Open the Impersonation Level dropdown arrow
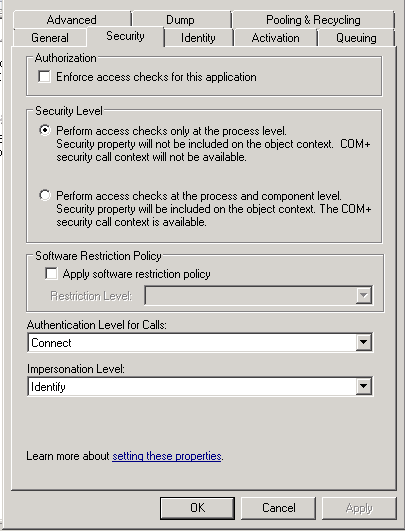Image resolution: width=405 pixels, height=531 pixels. [364, 386]
